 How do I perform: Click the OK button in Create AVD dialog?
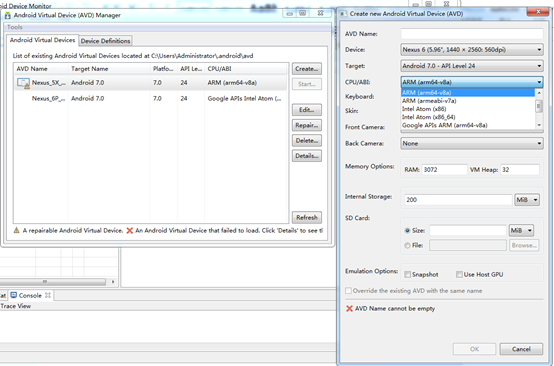point(475,349)
